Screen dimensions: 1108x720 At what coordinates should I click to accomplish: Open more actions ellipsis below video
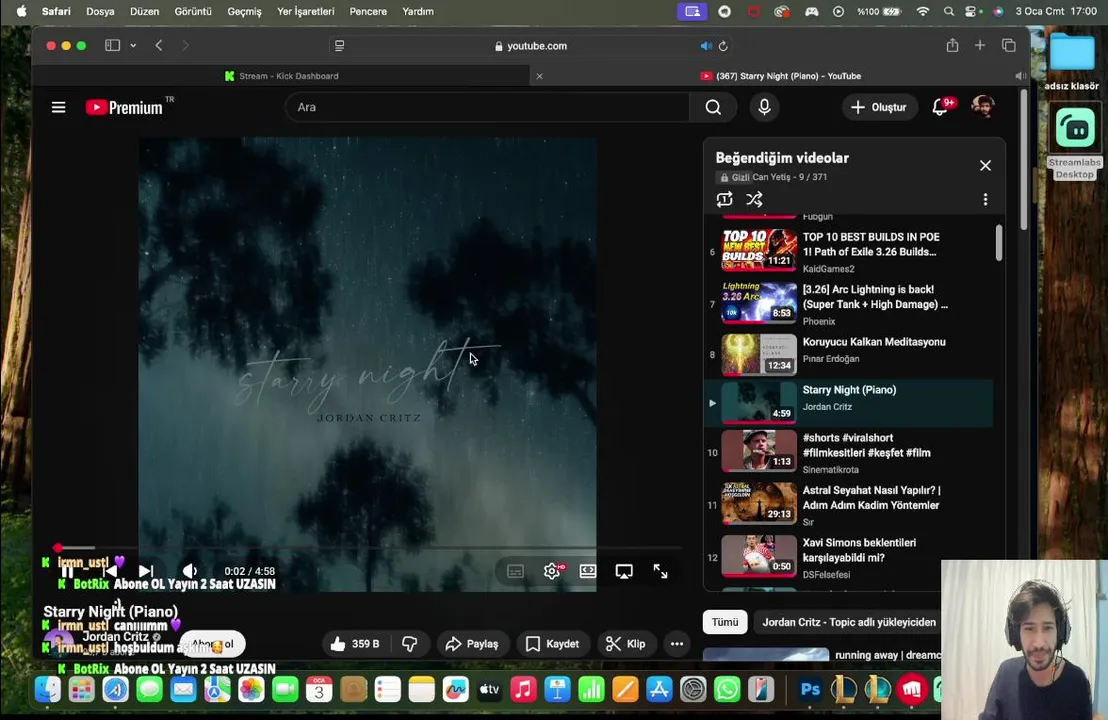point(677,644)
